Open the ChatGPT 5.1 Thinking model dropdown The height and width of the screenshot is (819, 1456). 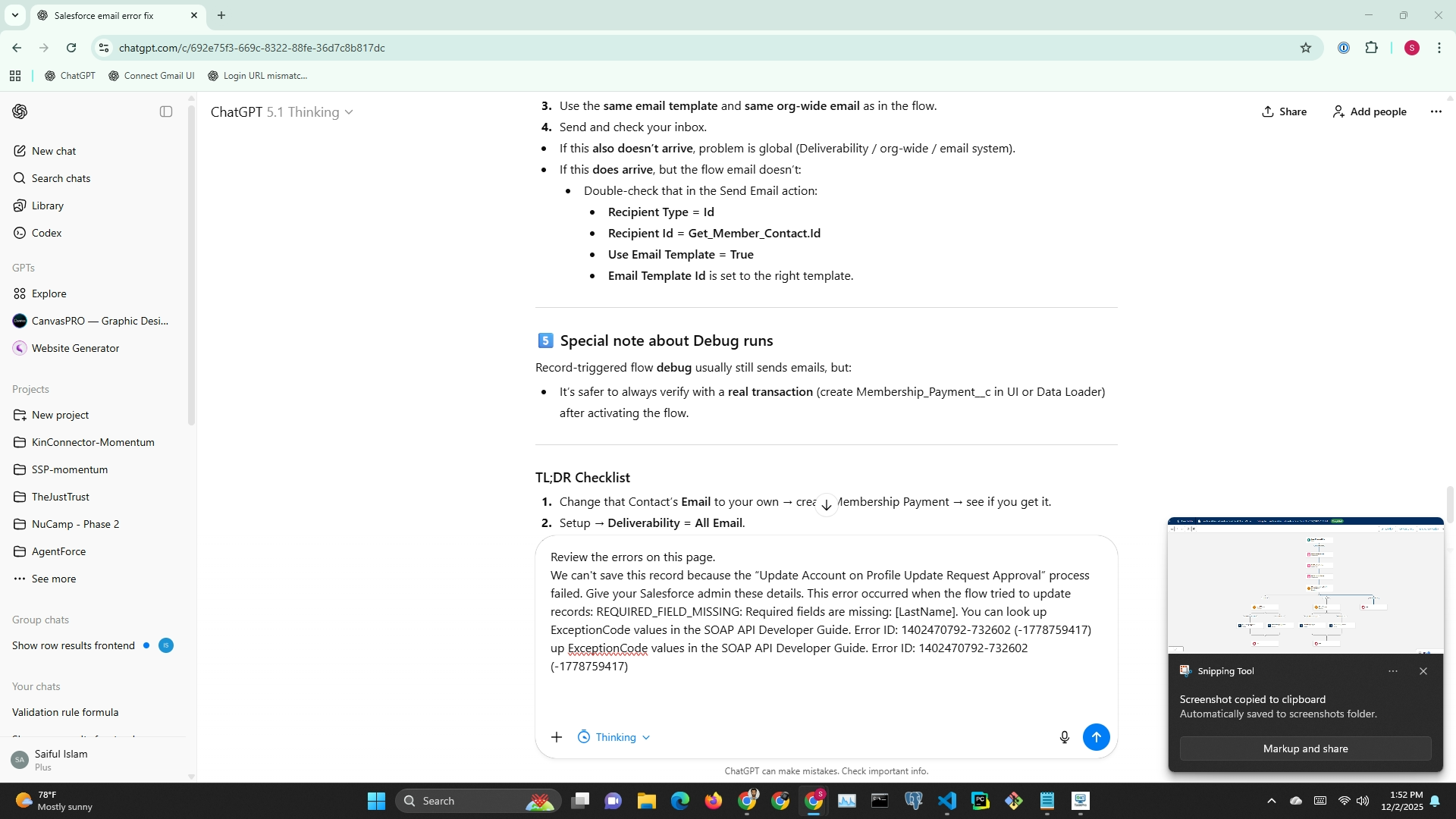click(x=281, y=112)
